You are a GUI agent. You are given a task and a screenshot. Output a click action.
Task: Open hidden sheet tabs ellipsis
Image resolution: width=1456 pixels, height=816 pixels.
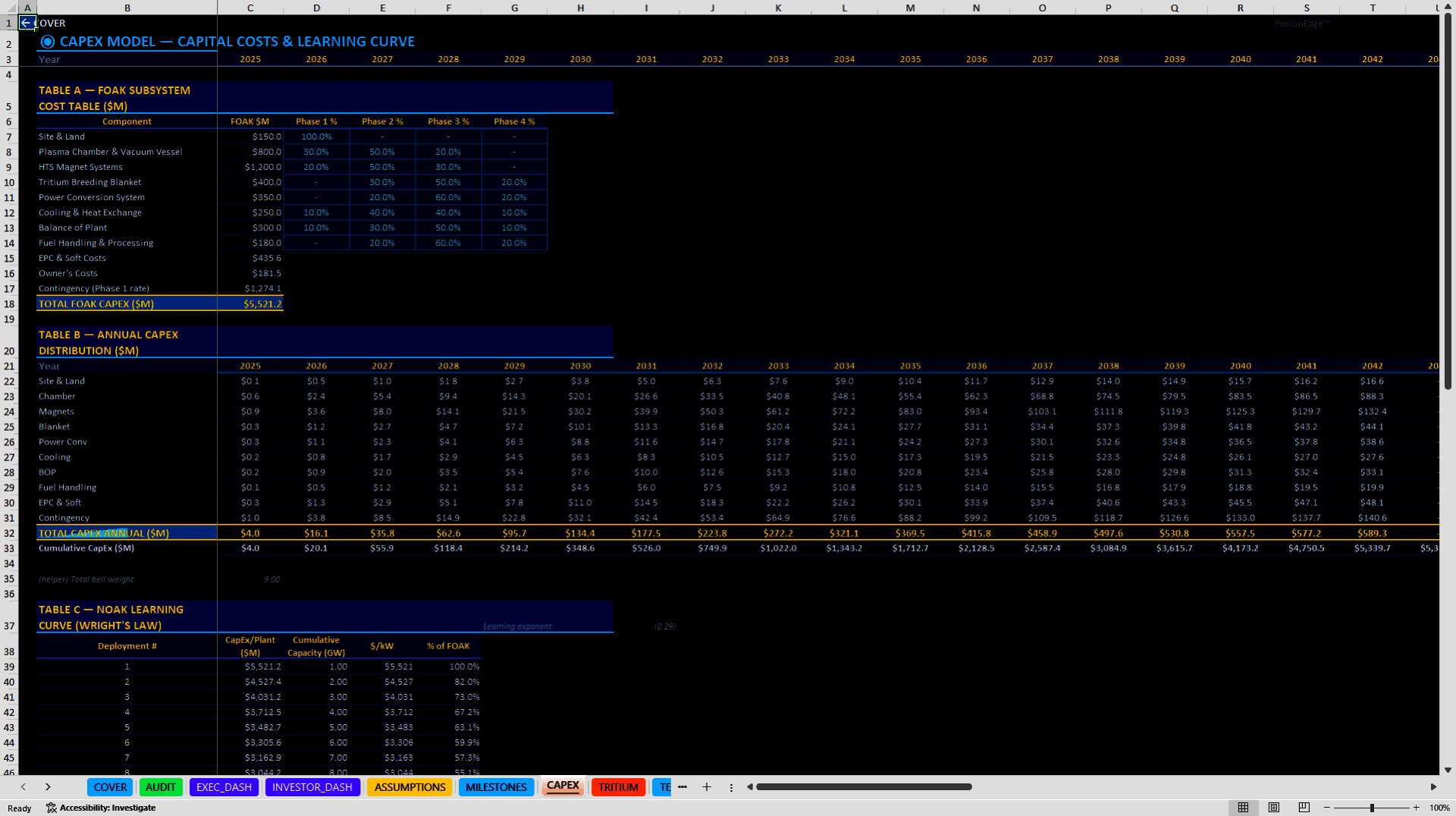[682, 787]
